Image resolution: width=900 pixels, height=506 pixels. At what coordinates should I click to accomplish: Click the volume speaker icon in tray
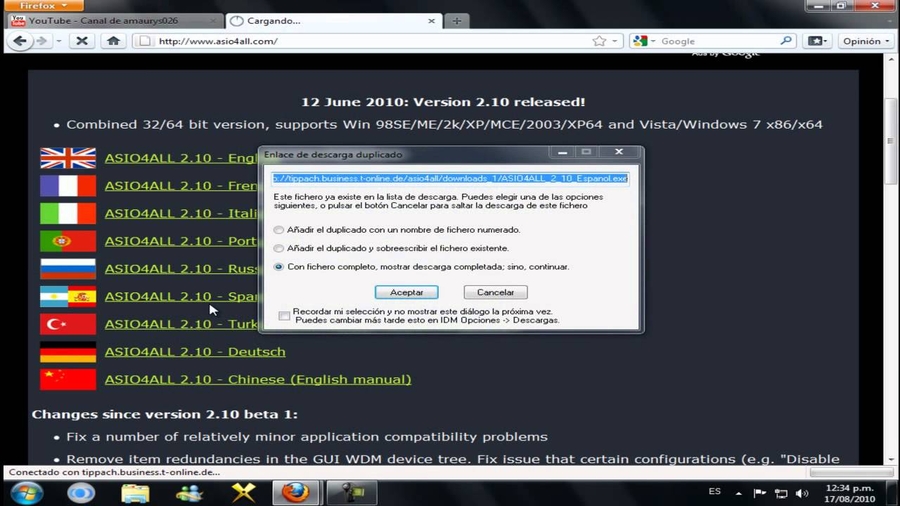click(x=802, y=493)
